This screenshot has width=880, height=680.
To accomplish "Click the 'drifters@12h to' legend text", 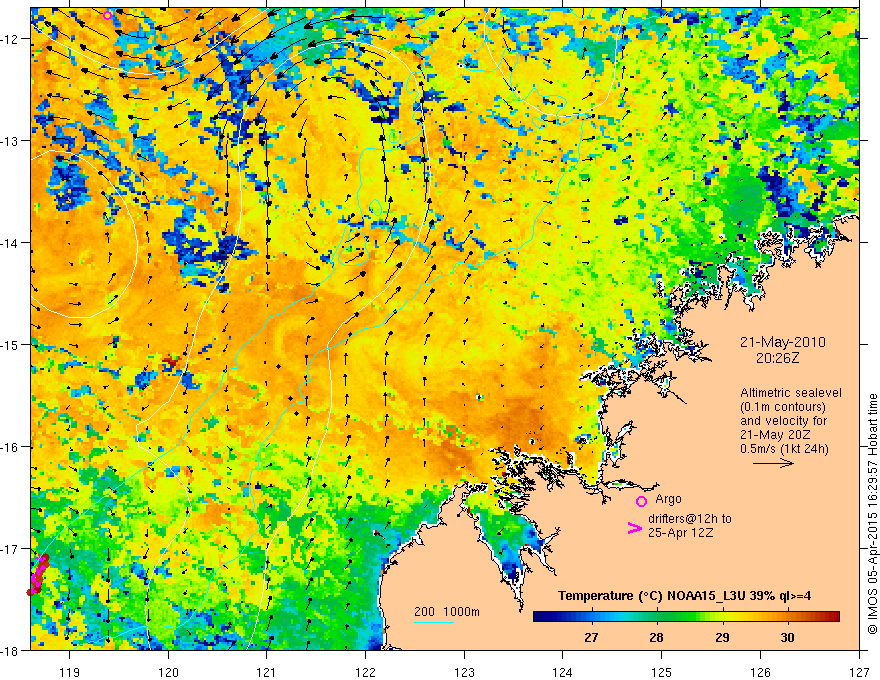I will (690, 519).
